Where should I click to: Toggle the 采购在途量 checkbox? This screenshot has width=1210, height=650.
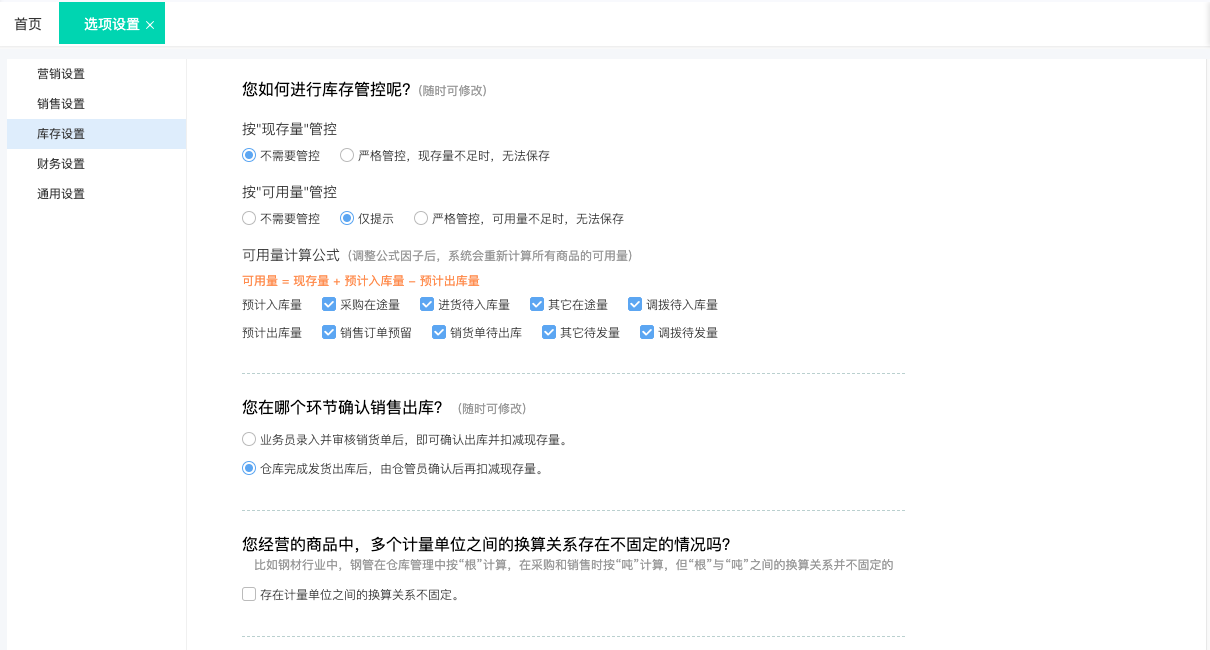[x=329, y=304]
